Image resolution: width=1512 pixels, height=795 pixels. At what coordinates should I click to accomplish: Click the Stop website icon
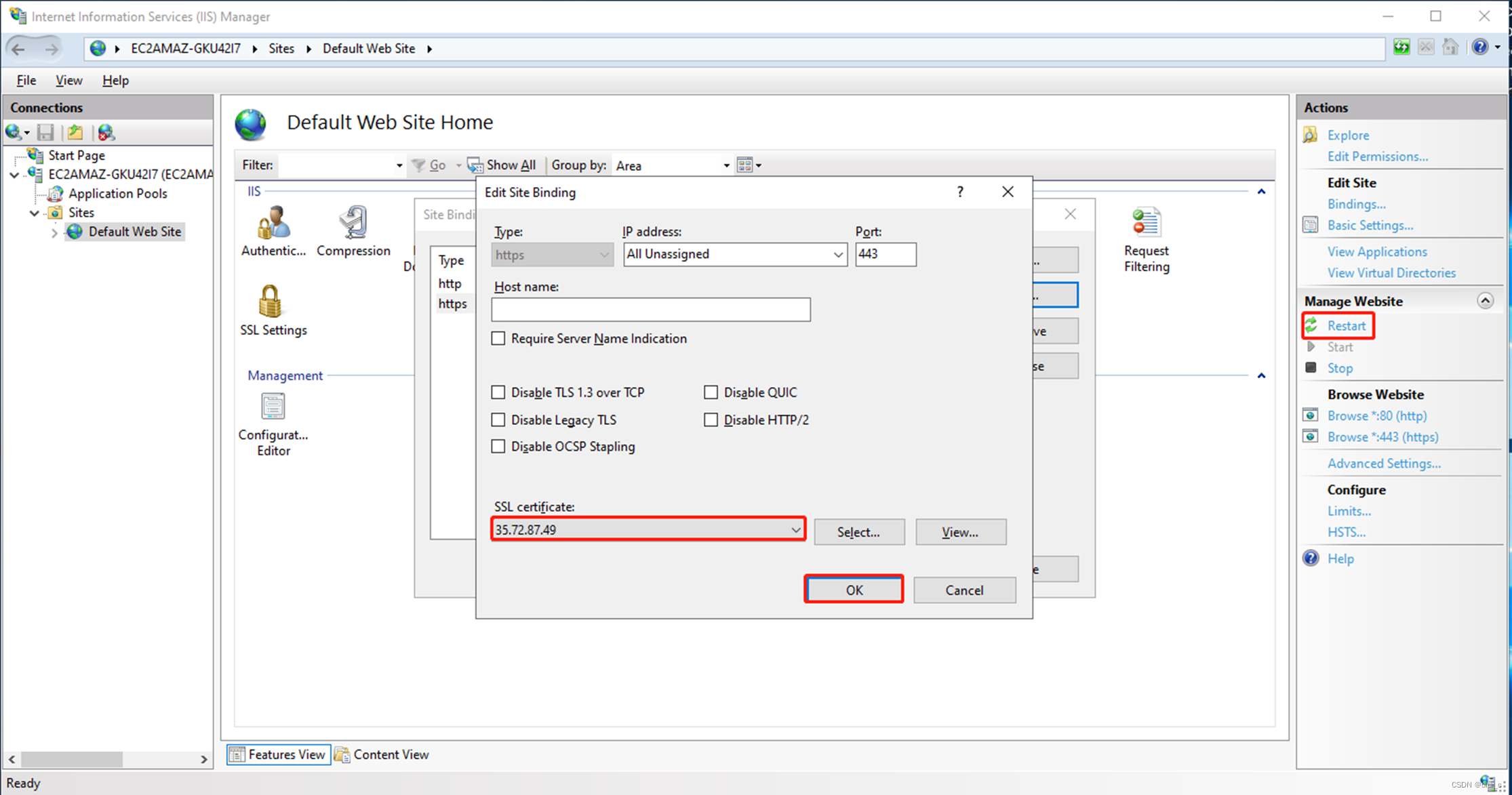(1311, 367)
